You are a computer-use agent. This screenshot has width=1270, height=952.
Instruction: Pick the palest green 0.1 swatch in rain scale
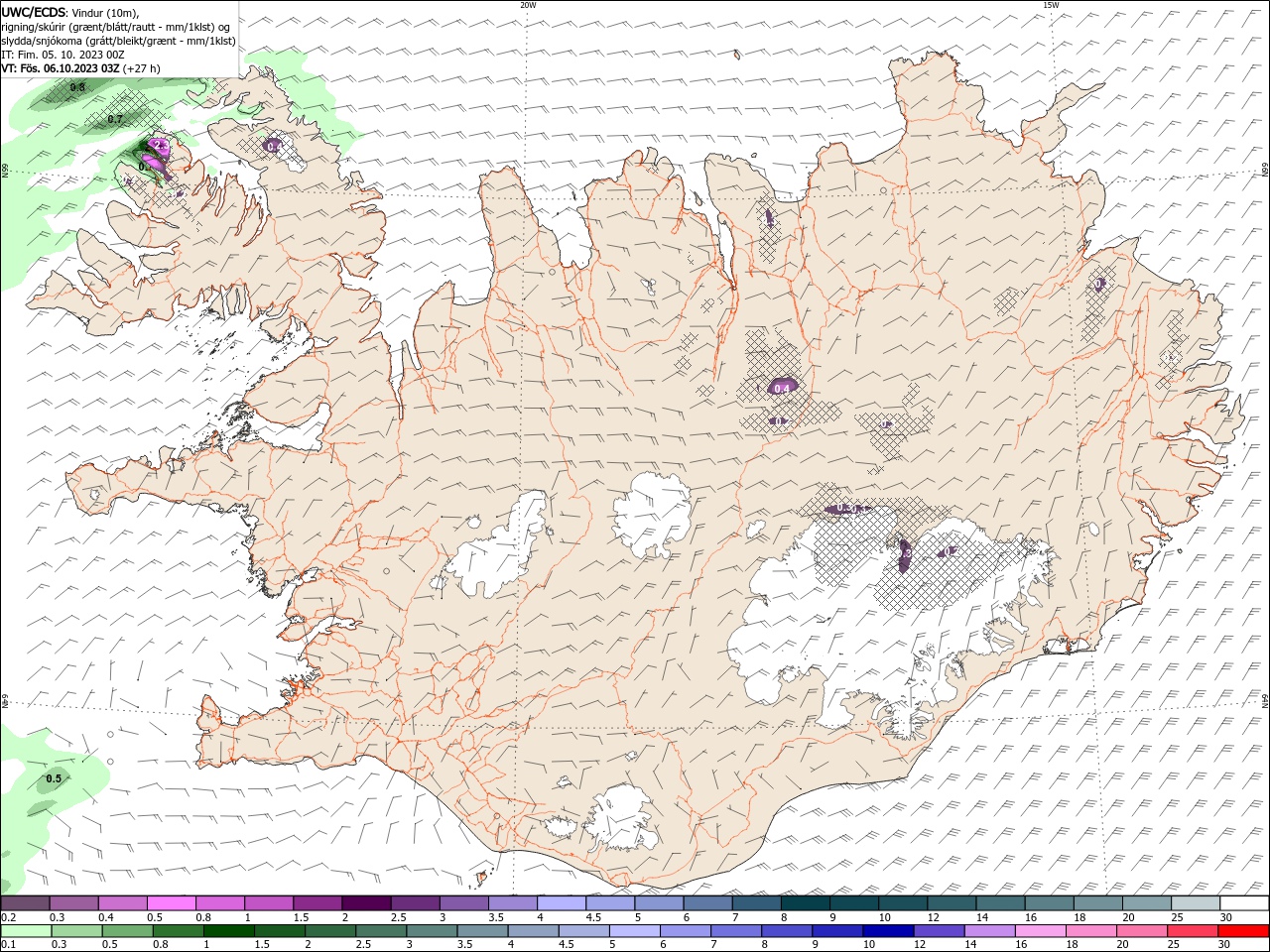coord(26,931)
